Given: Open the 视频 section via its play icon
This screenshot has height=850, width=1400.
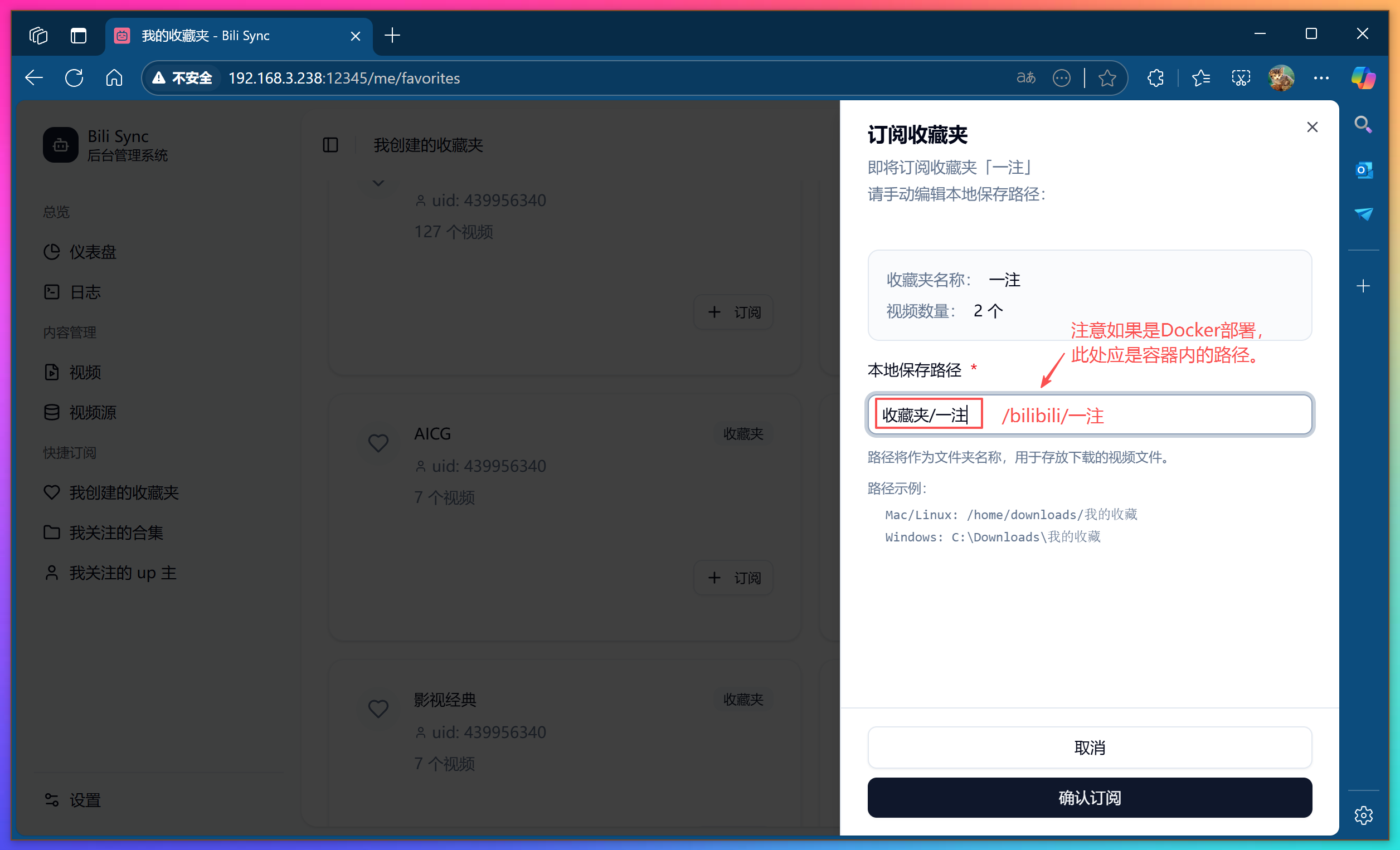Looking at the screenshot, I should tap(52, 372).
